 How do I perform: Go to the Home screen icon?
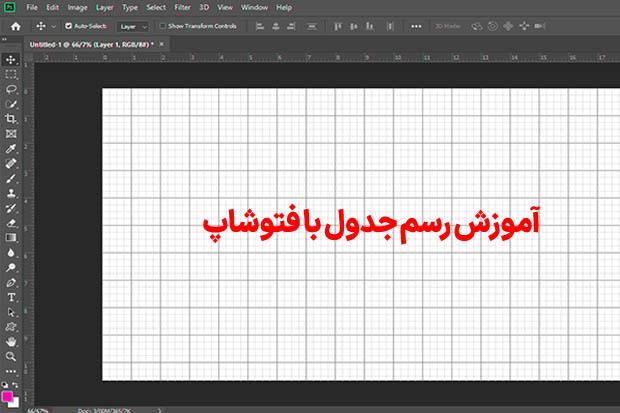(15, 26)
